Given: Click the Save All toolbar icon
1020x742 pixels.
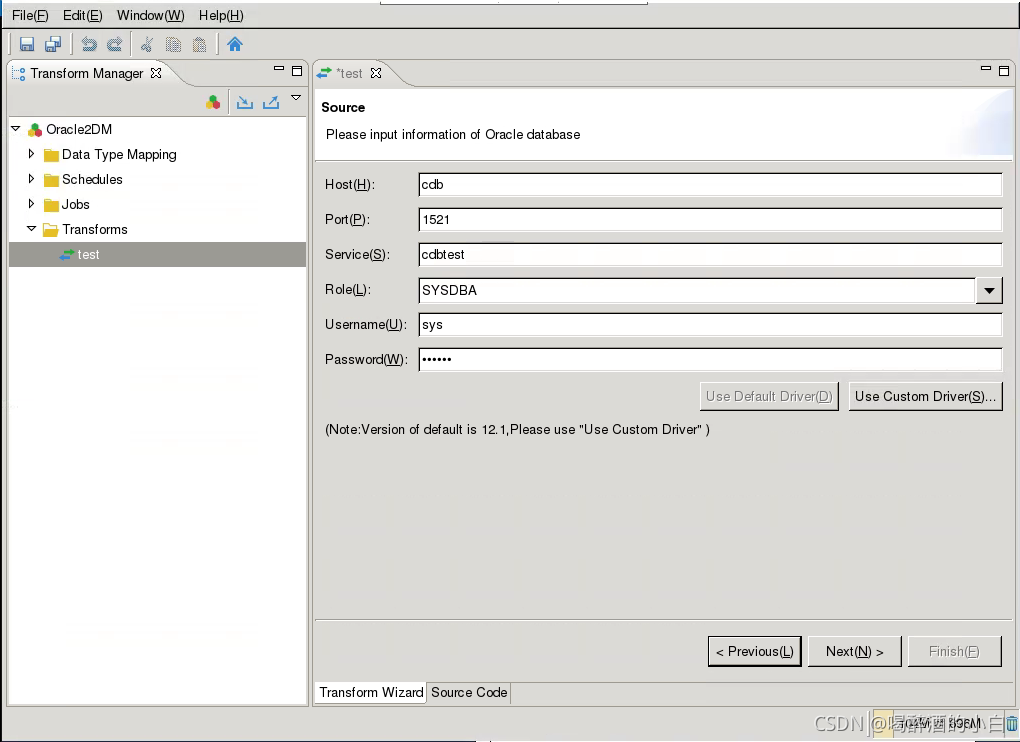Looking at the screenshot, I should point(53,44).
